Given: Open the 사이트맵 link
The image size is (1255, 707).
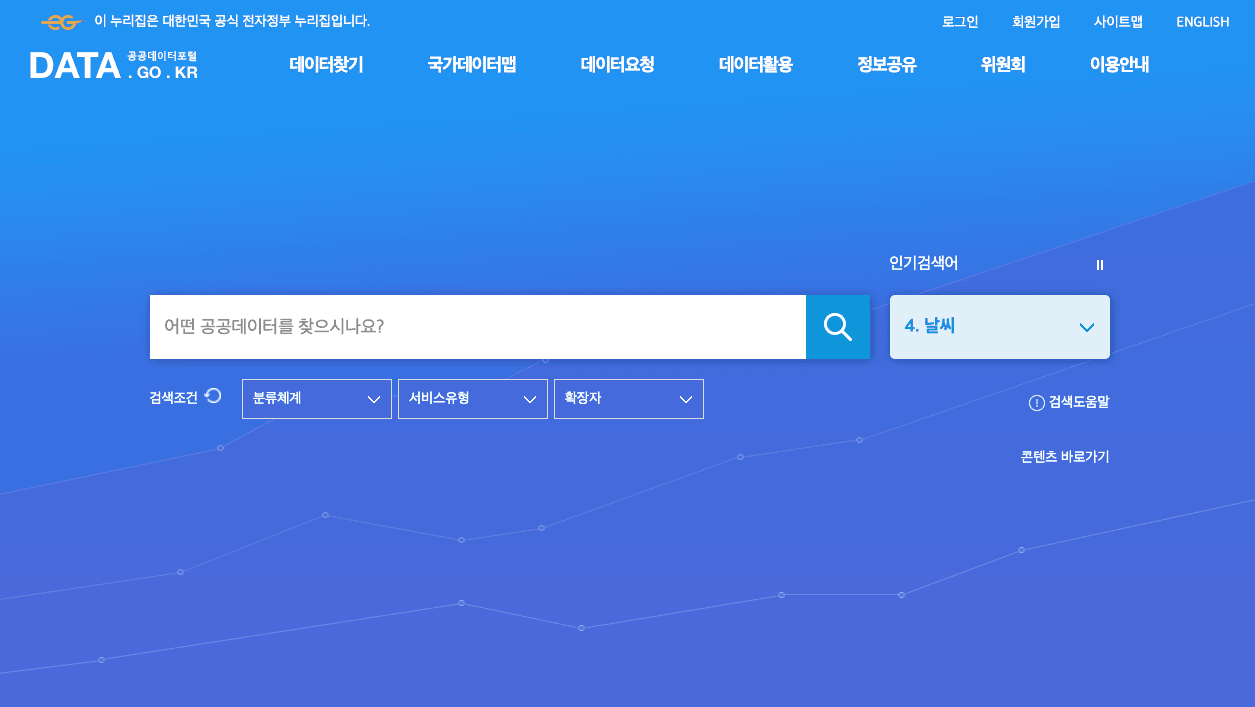Looking at the screenshot, I should pyautogui.click(x=1118, y=22).
